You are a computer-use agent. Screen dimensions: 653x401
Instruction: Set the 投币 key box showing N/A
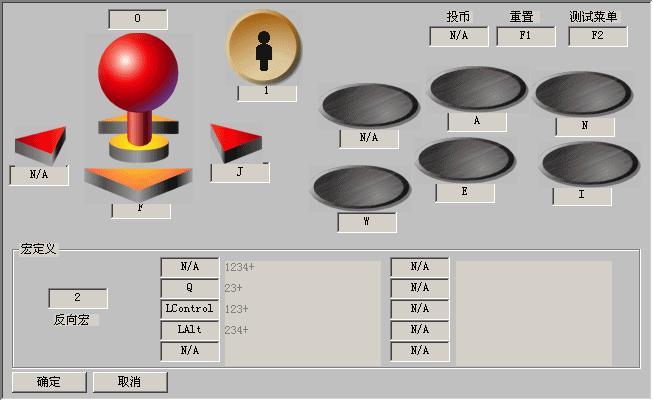click(459, 36)
